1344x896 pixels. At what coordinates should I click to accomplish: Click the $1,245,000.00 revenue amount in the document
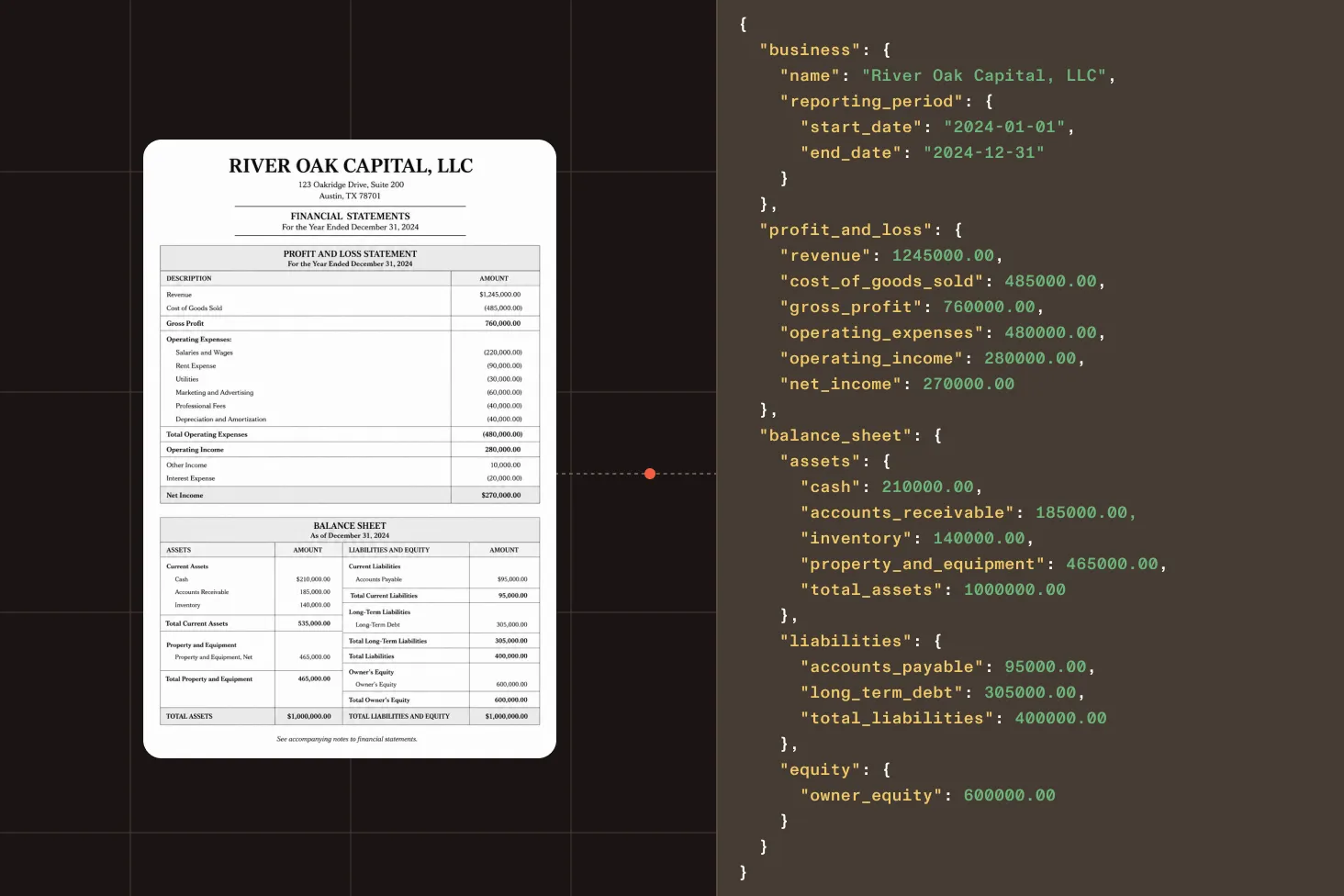500,295
